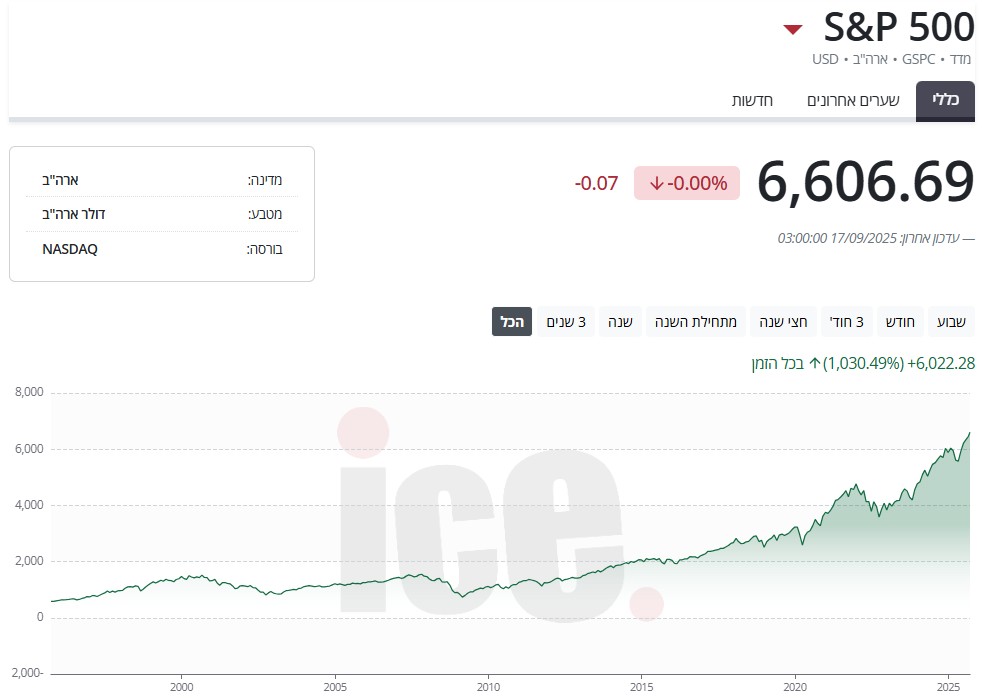
Task: Open the כללי tab
Action: point(945,101)
